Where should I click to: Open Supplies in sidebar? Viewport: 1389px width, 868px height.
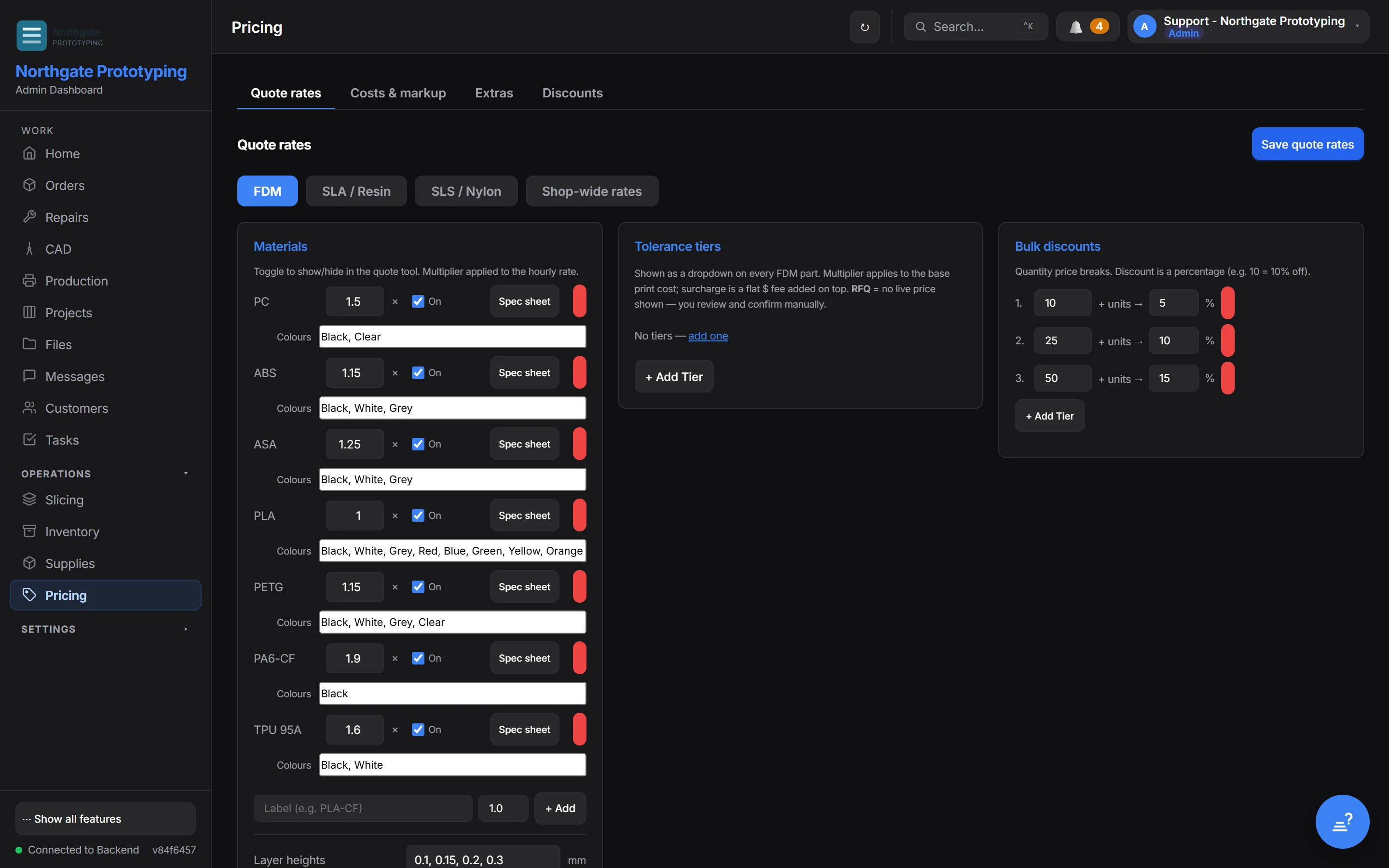(106, 564)
